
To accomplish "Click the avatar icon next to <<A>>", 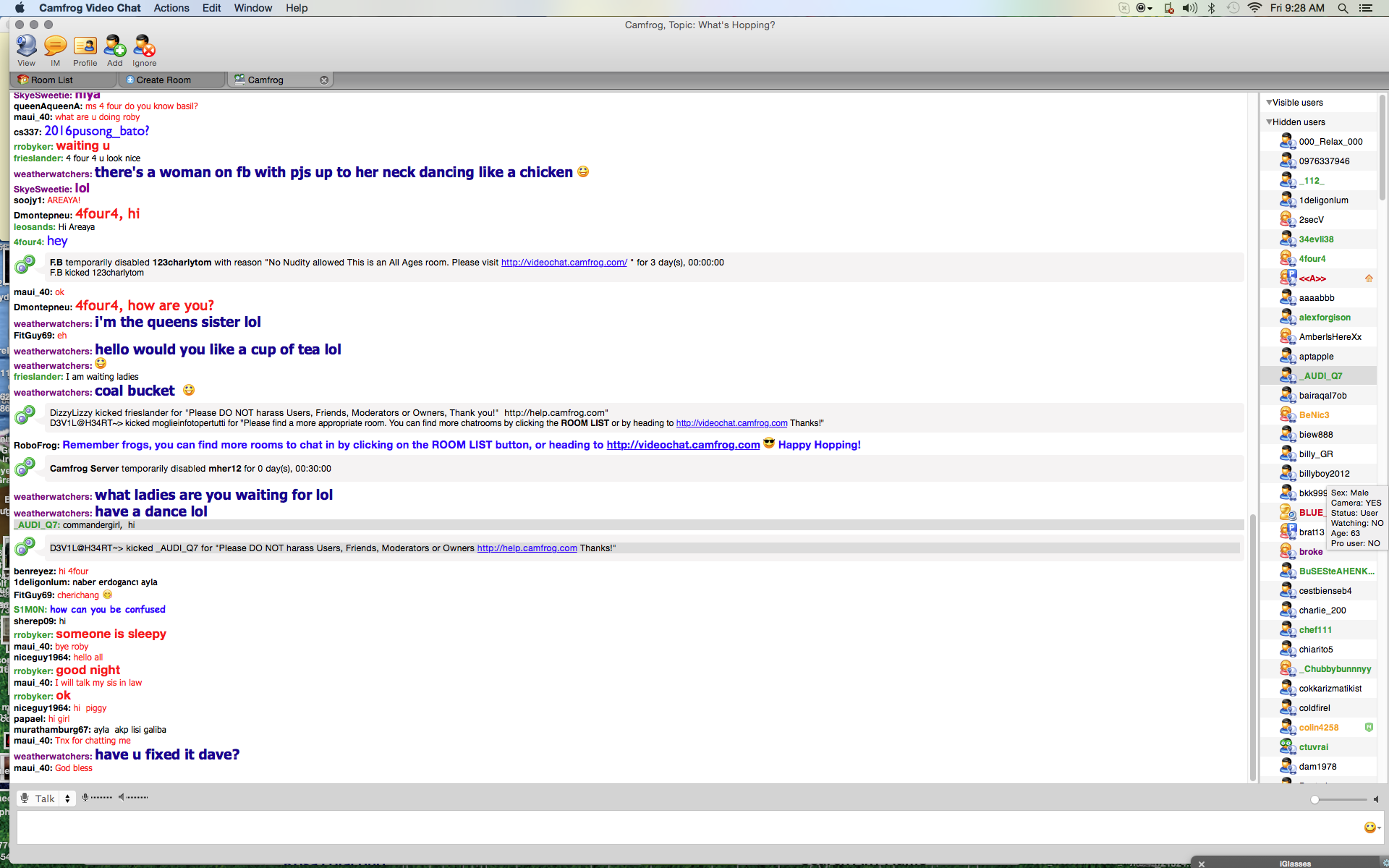I will pyautogui.click(x=1288, y=278).
